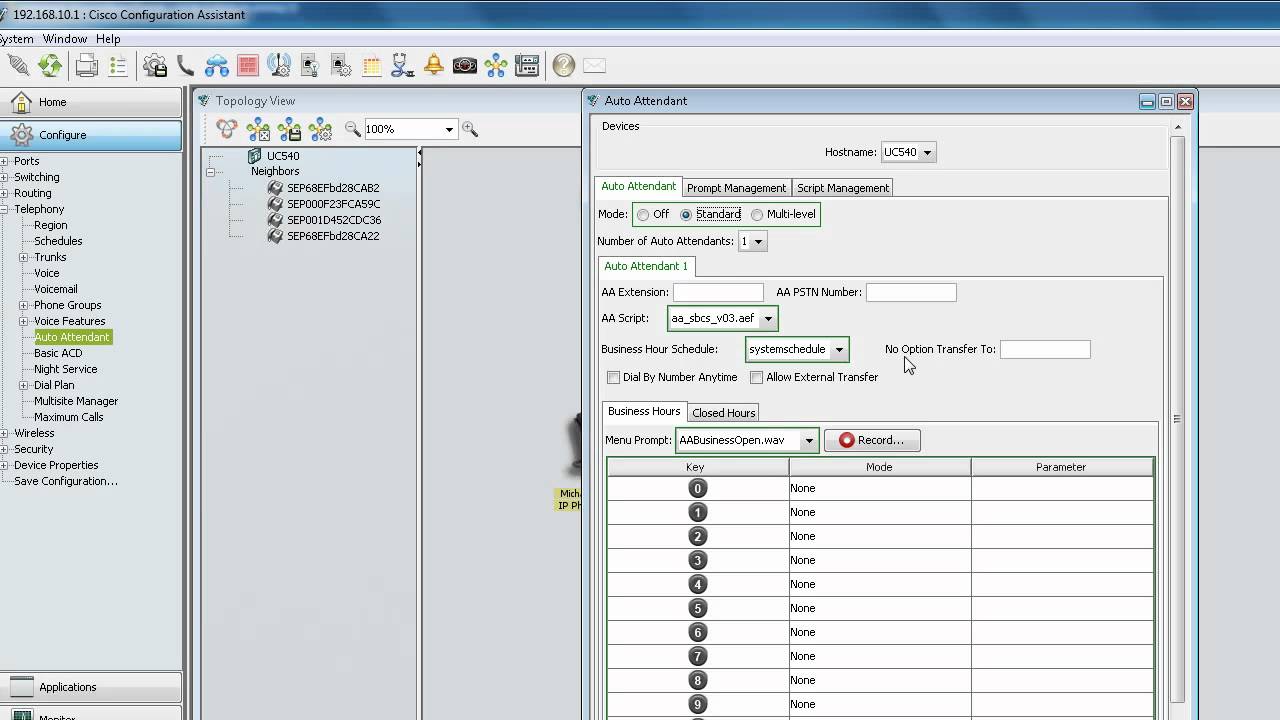Open the Home section in the left pane
This screenshot has height=720, width=1280.
tap(91, 102)
